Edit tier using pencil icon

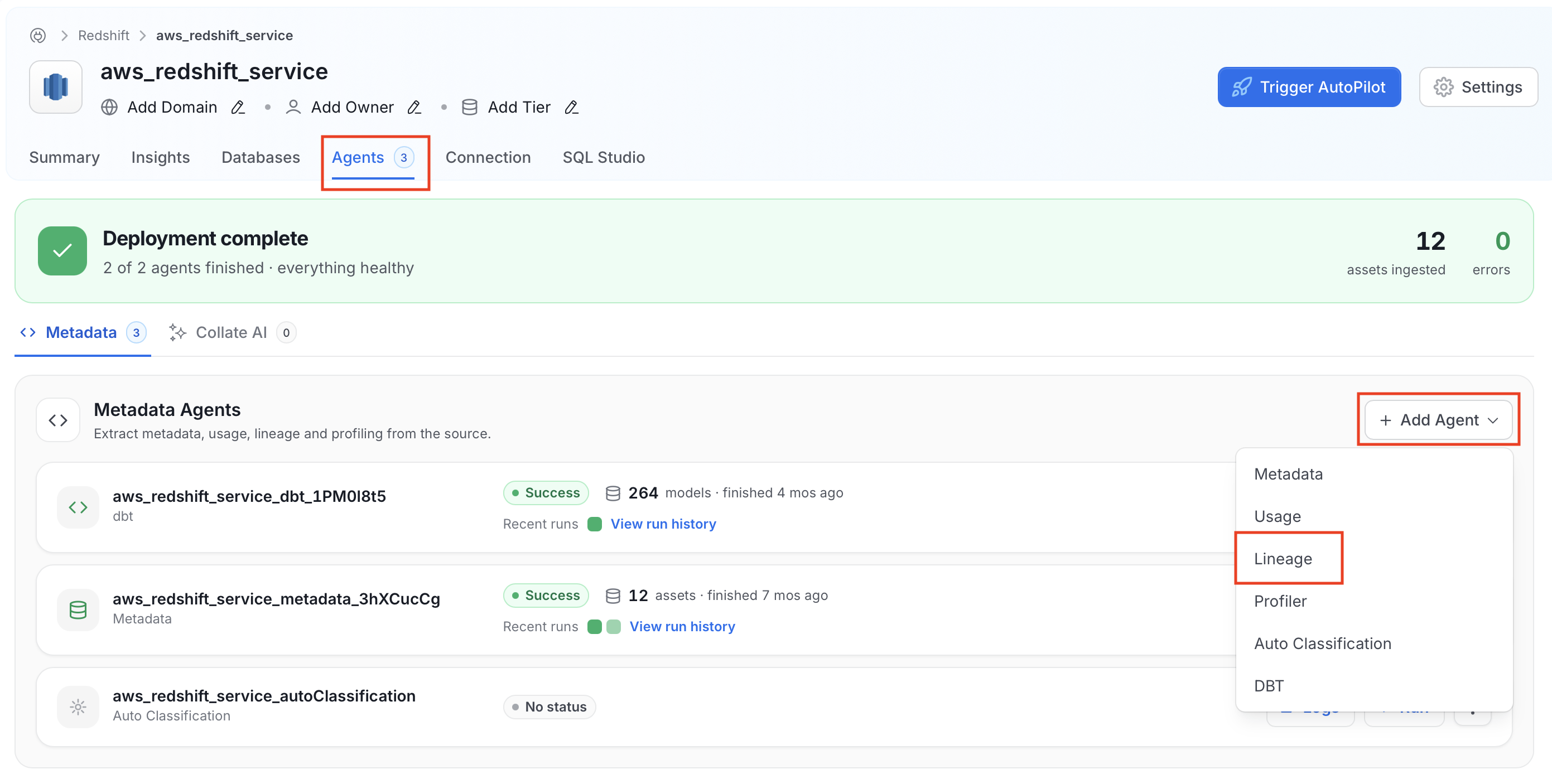[x=571, y=107]
